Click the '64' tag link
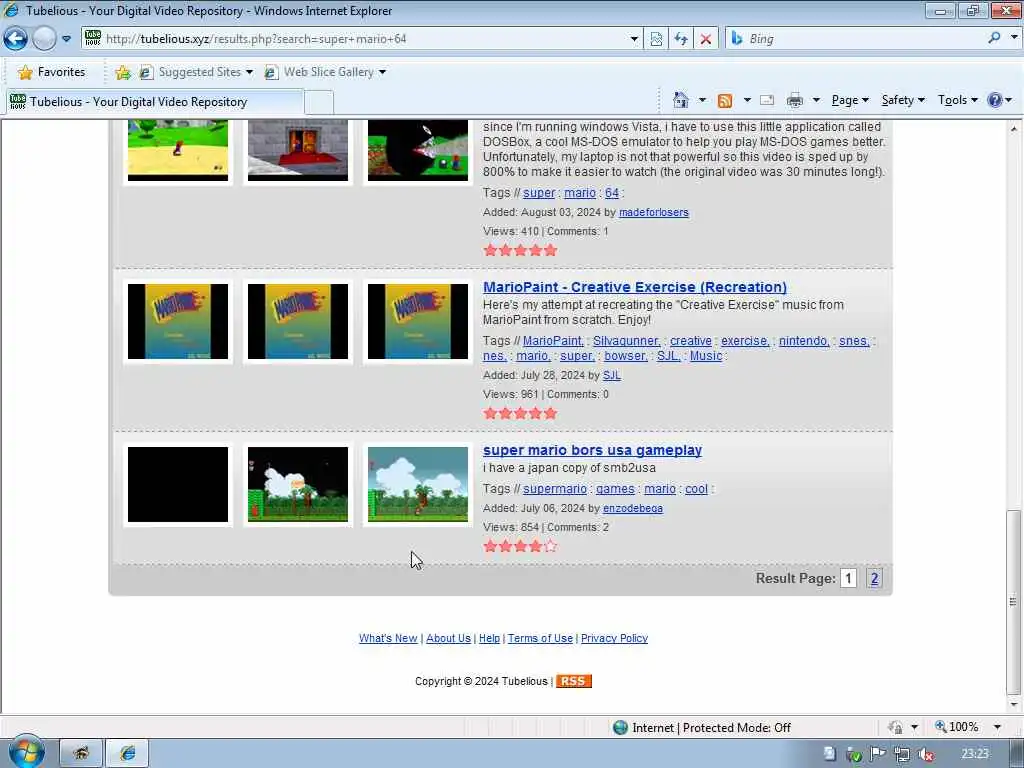The width and height of the screenshot is (1024, 768). [611, 193]
